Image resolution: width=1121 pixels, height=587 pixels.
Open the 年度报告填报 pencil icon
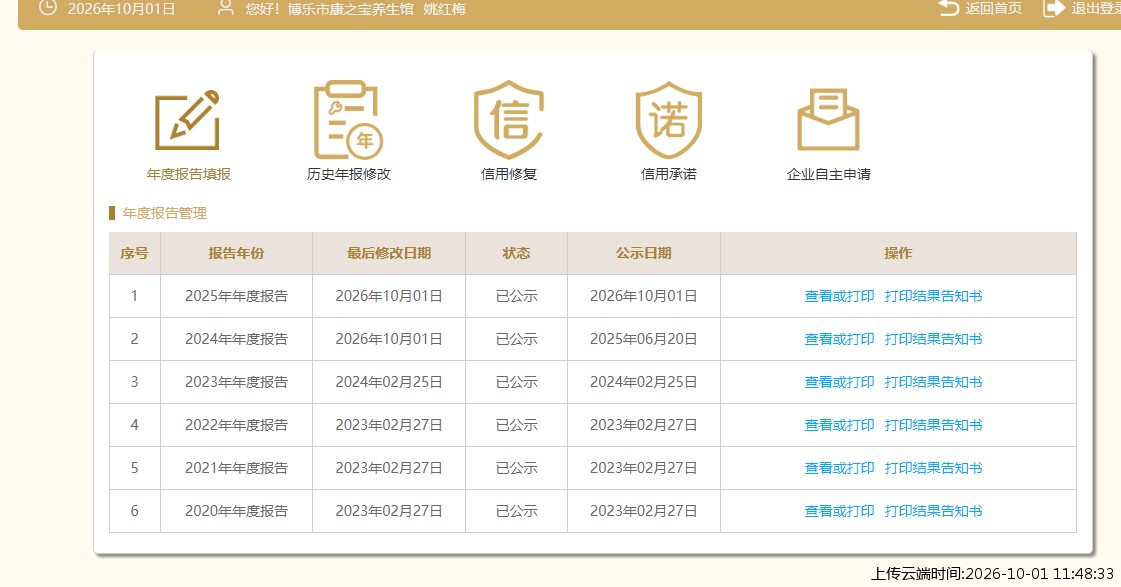(187, 120)
